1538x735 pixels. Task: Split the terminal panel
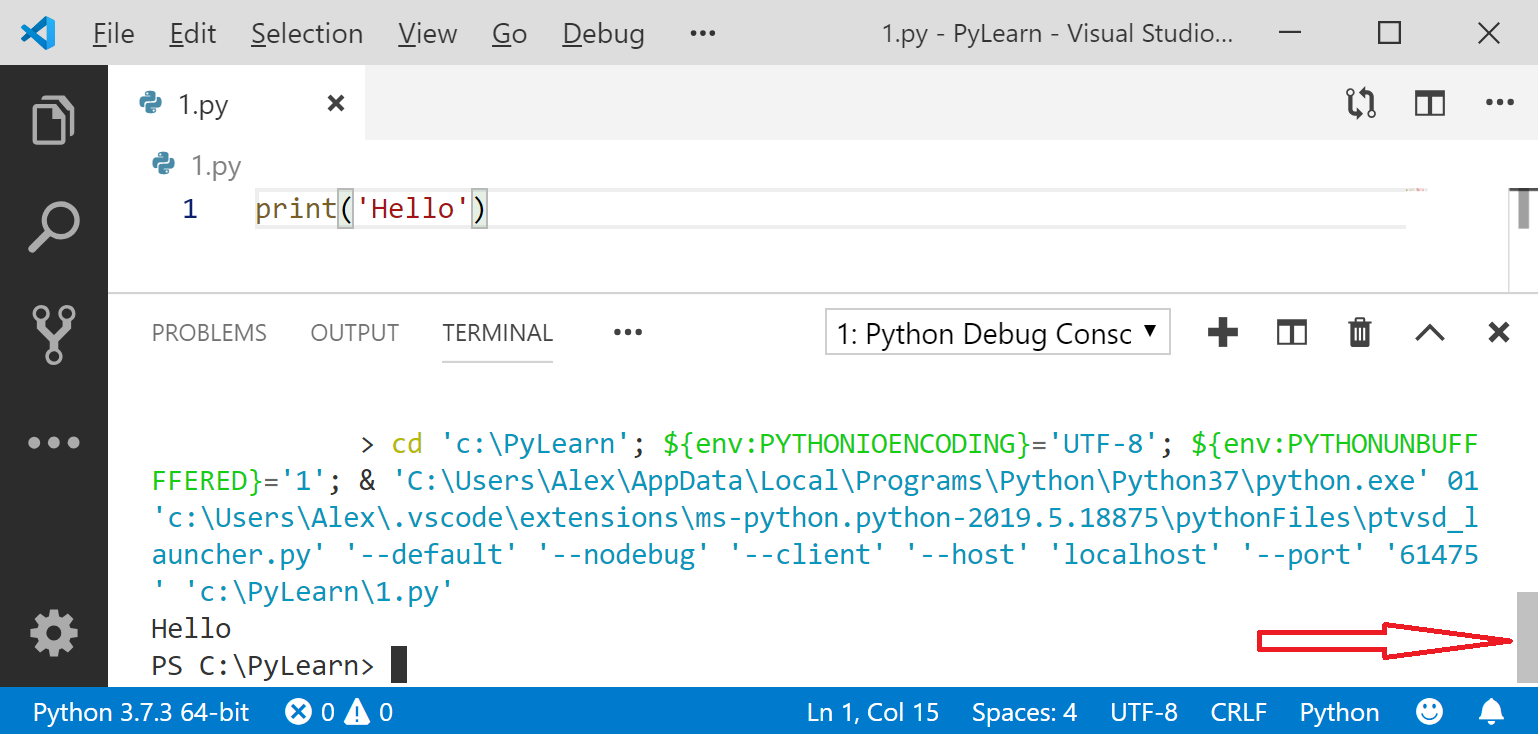pyautogui.click(x=1292, y=332)
